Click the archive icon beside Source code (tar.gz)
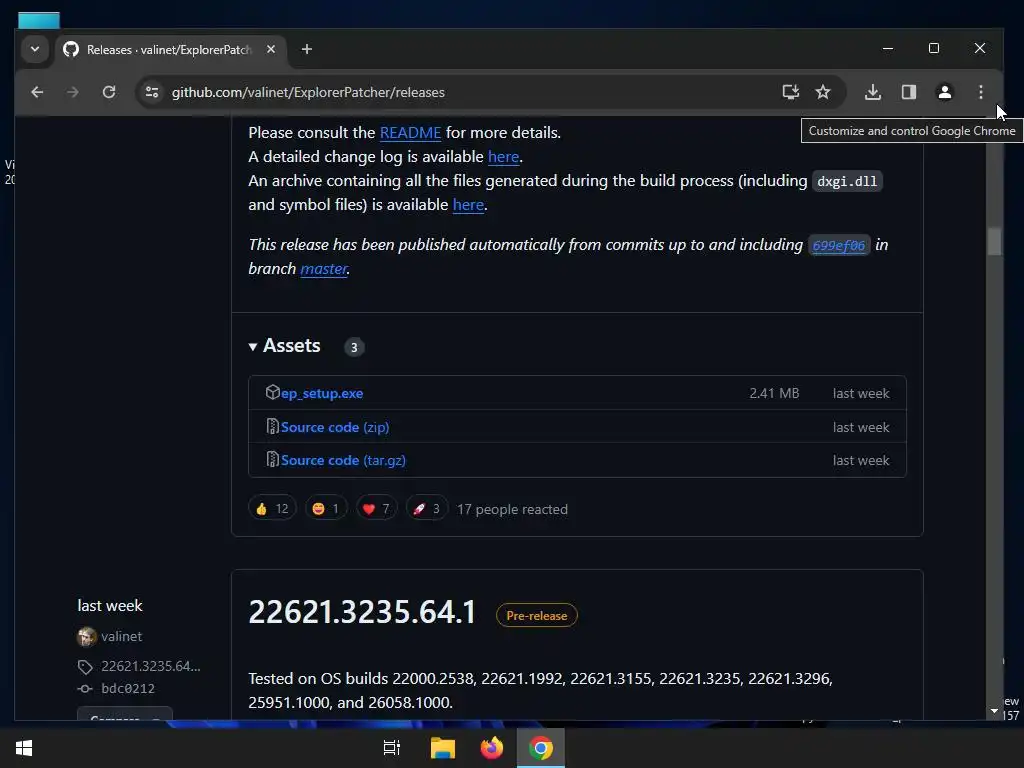Image resolution: width=1024 pixels, height=768 pixels. click(x=272, y=460)
